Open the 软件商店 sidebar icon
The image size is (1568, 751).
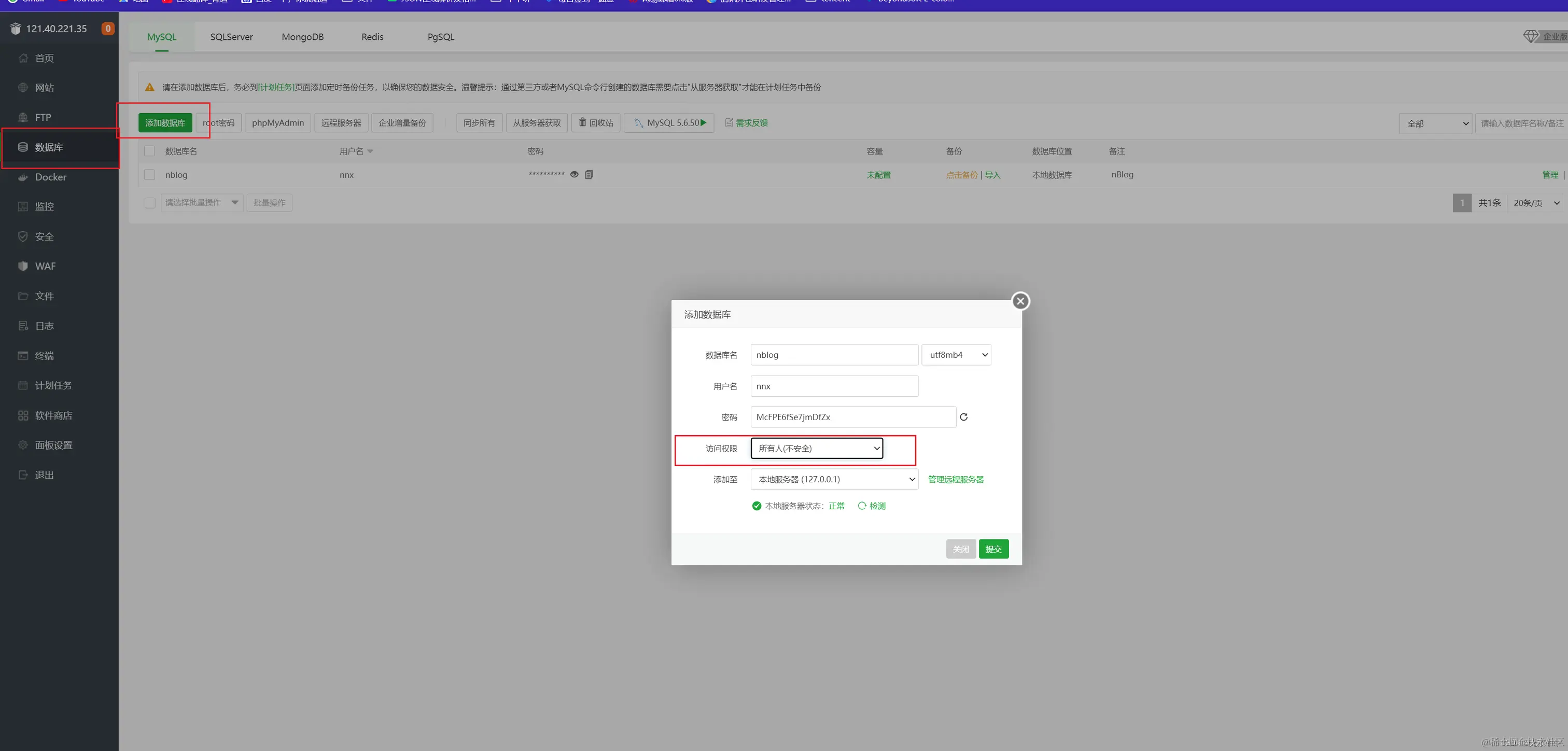pyautogui.click(x=23, y=415)
